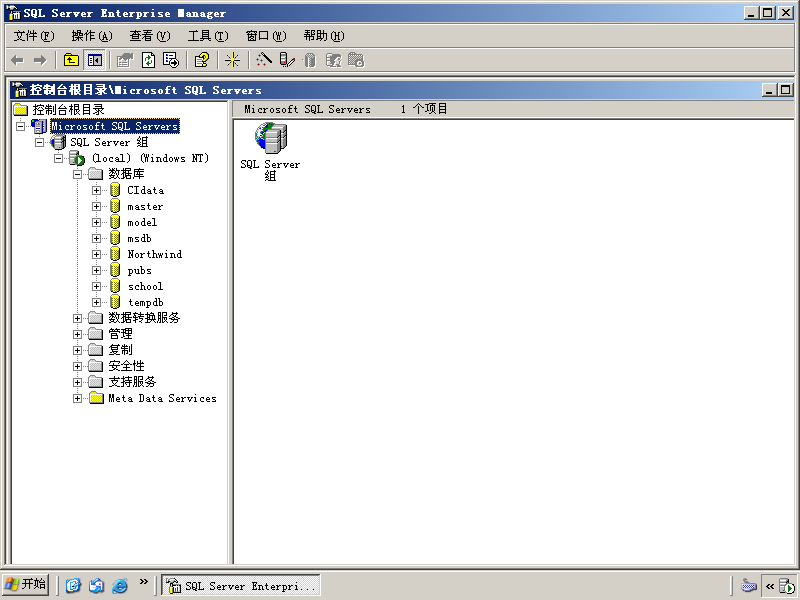The image size is (800, 600).
Task: Select the pubs database label
Action: 139,270
